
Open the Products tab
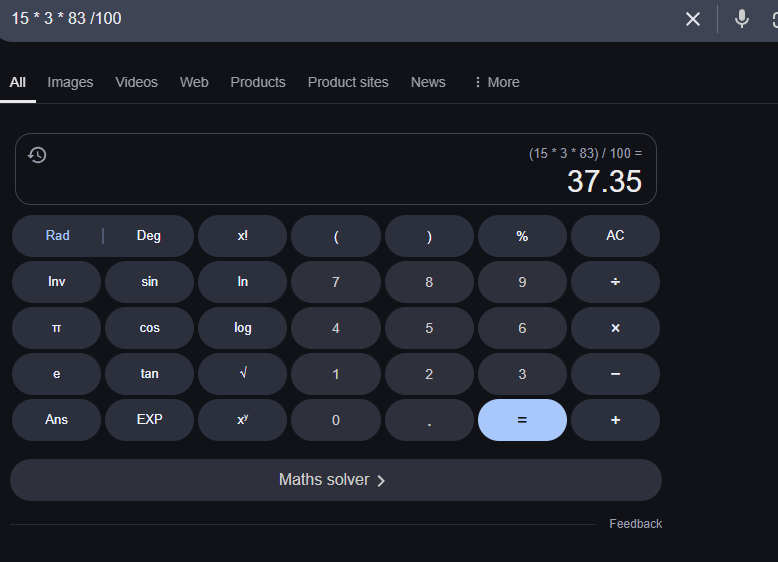[x=258, y=82]
